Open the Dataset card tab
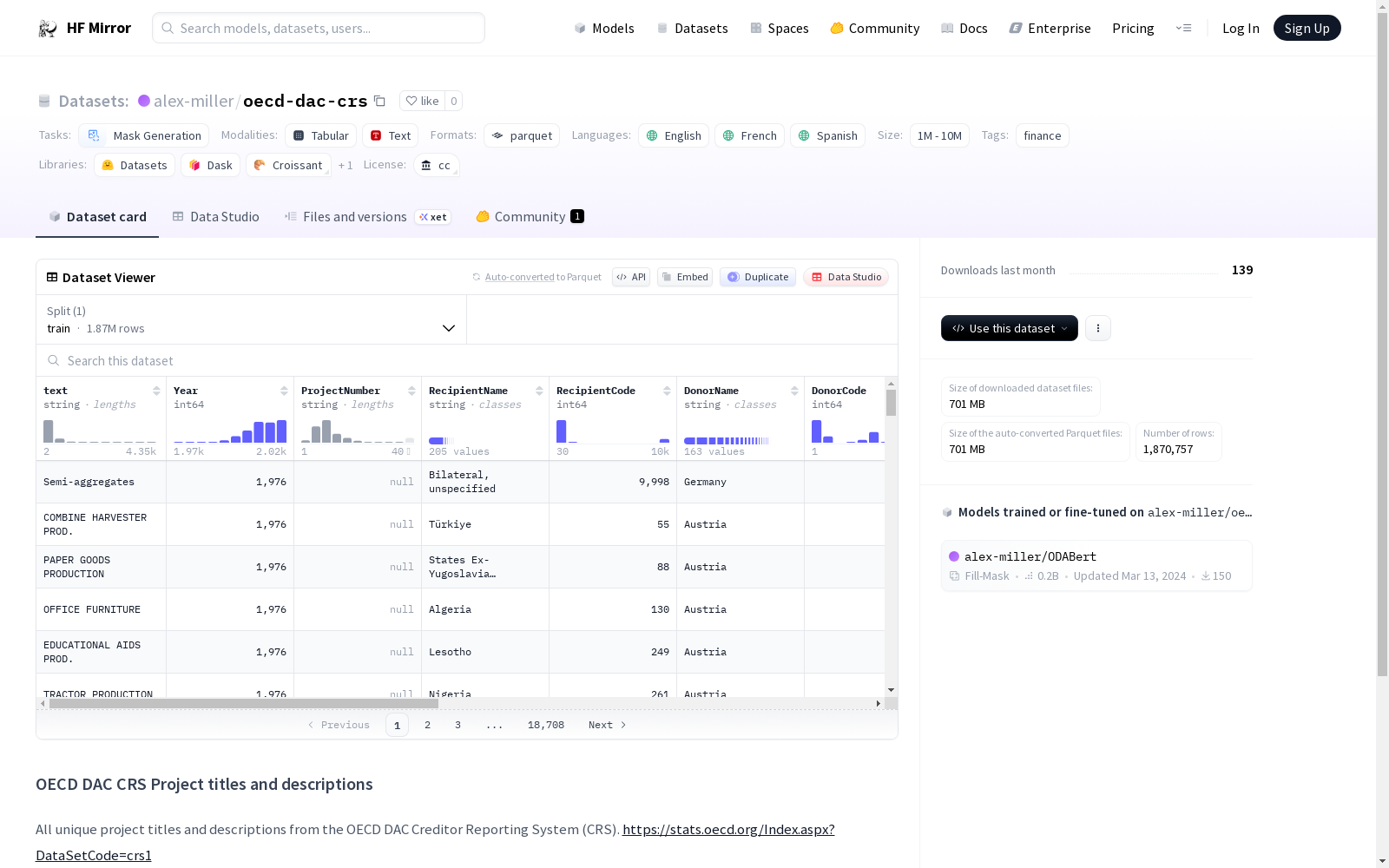Image resolution: width=1389 pixels, height=868 pixels. coord(97,217)
